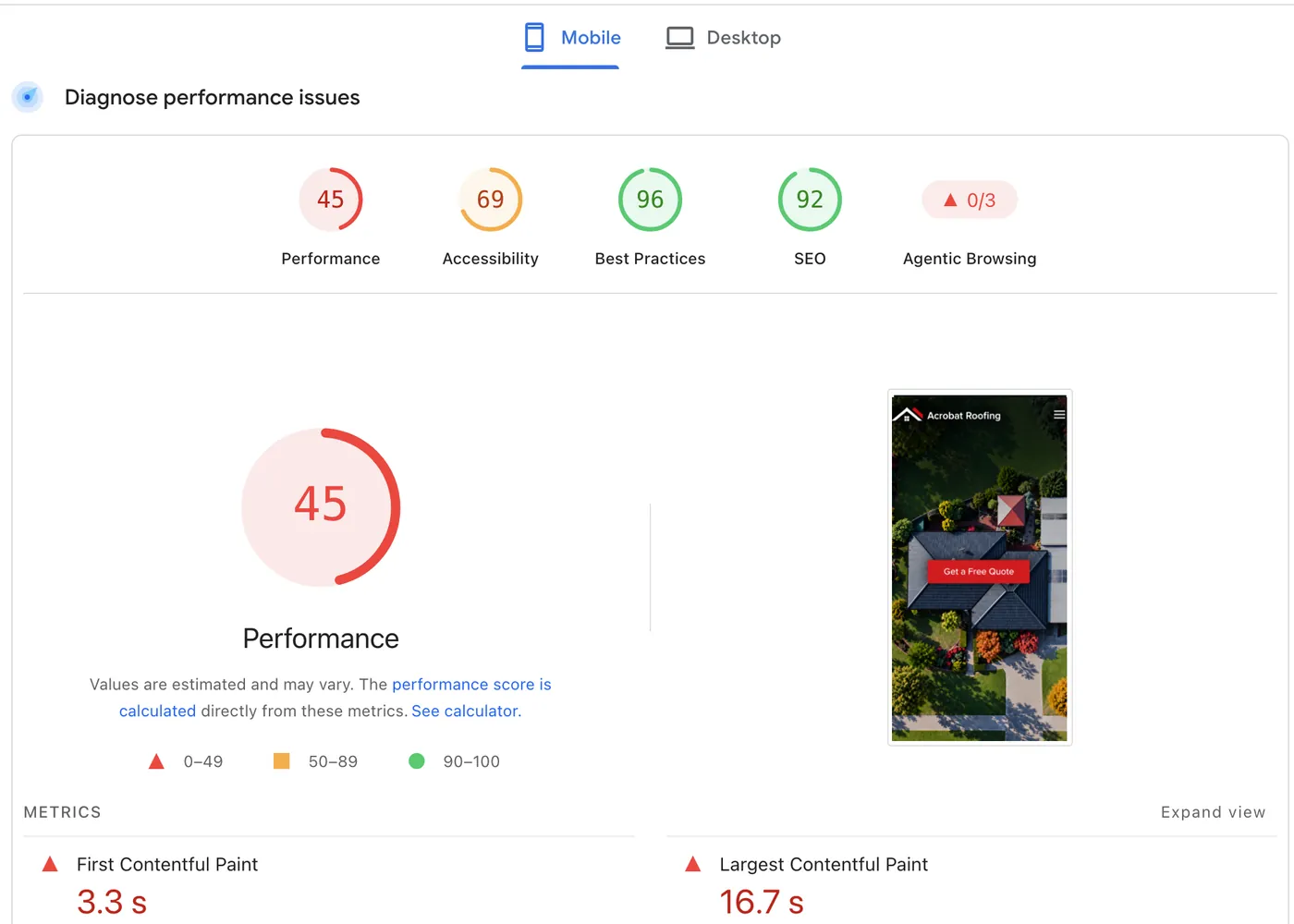Click the green circle next to 90–100 legend
Screen dimensions: 1294x924
pyautogui.click(x=417, y=761)
